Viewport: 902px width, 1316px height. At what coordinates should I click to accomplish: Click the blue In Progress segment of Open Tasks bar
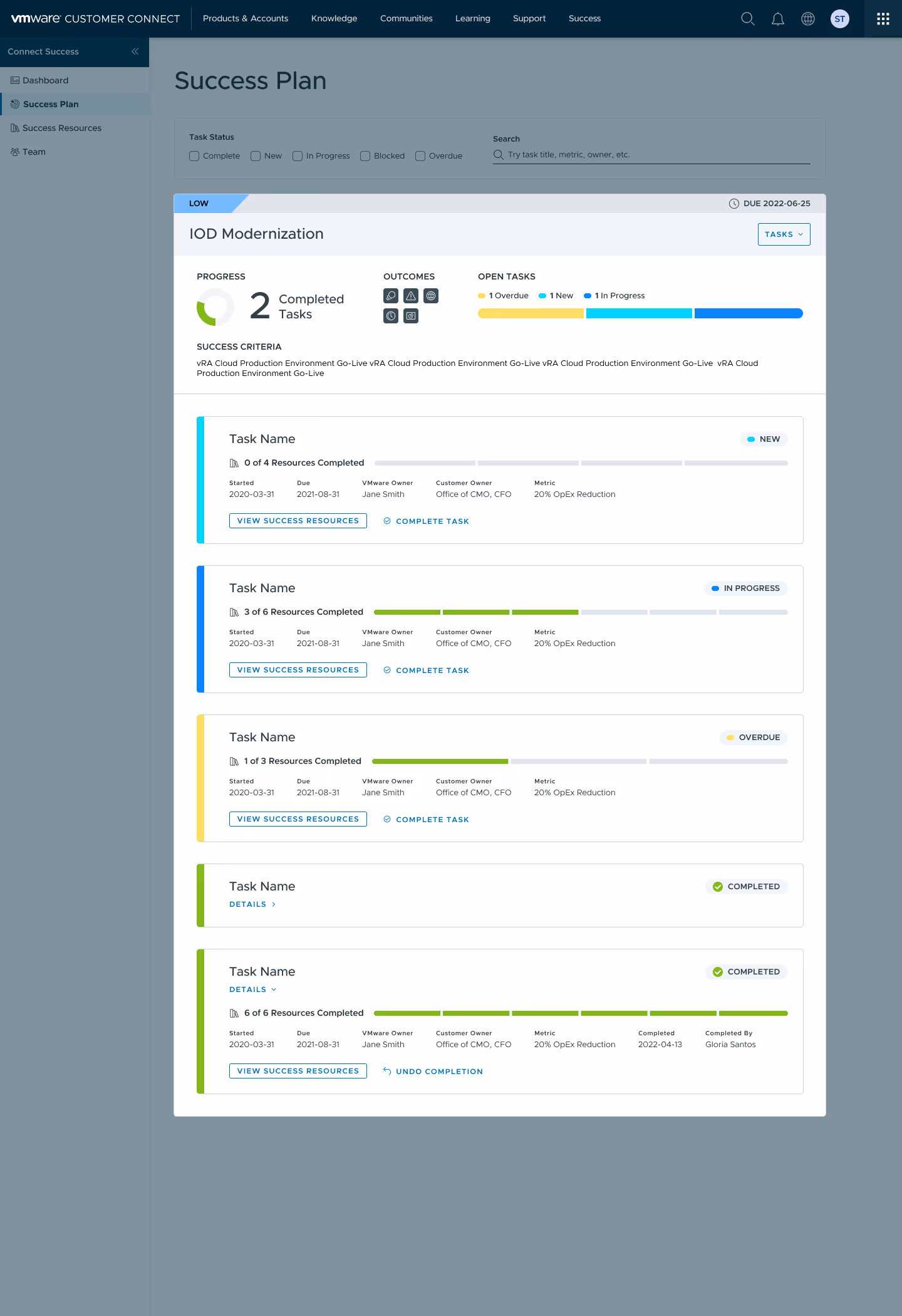point(749,313)
